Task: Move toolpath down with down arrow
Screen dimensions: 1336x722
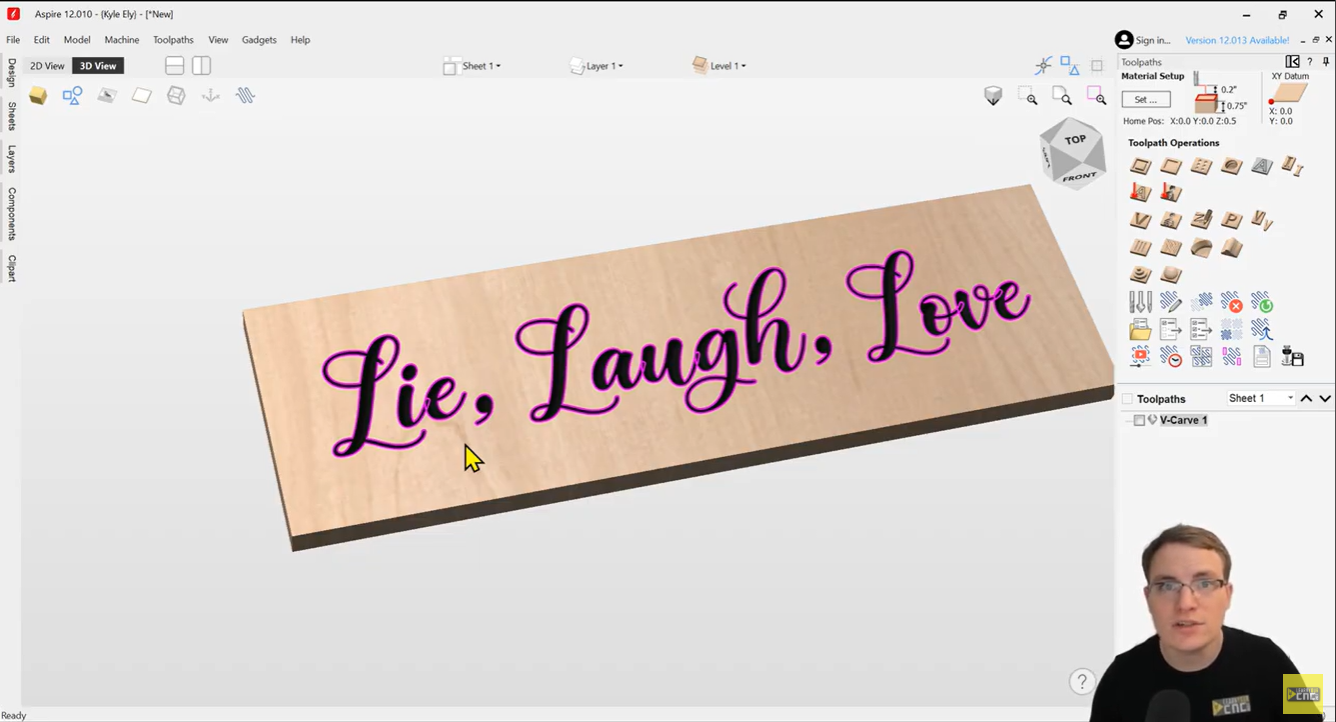Action: (1325, 399)
